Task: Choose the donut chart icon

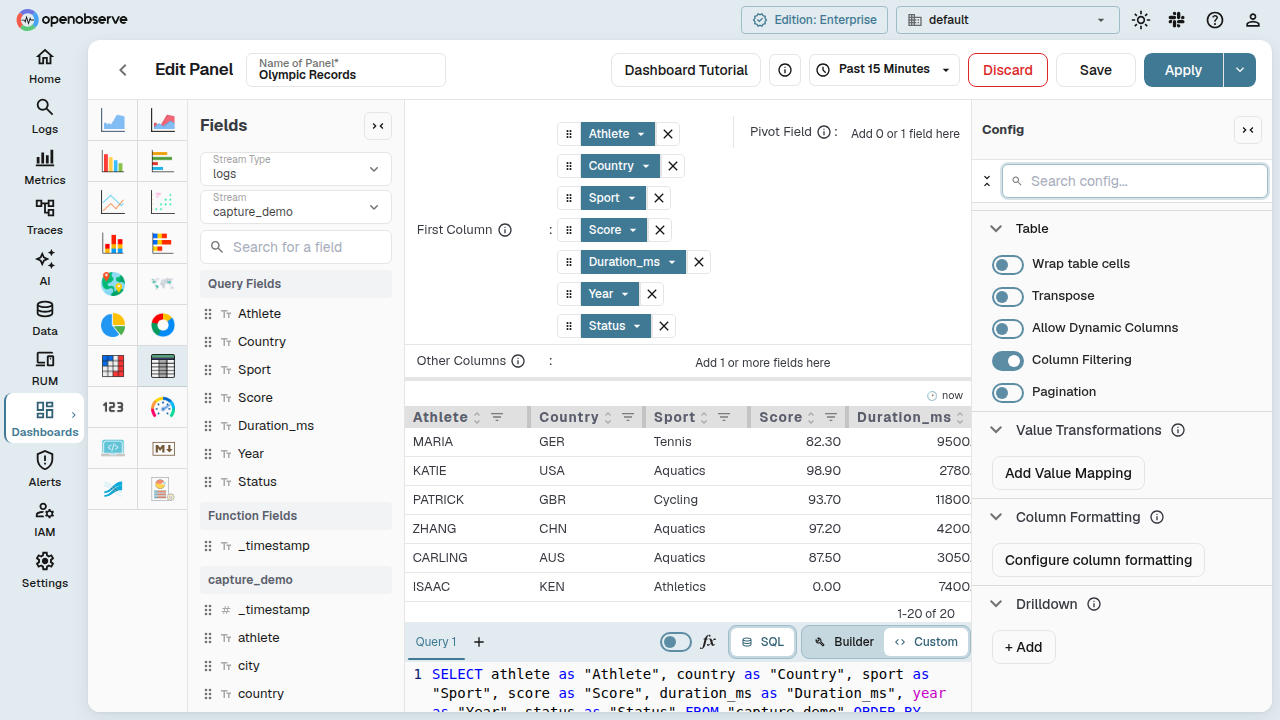Action: [163, 325]
